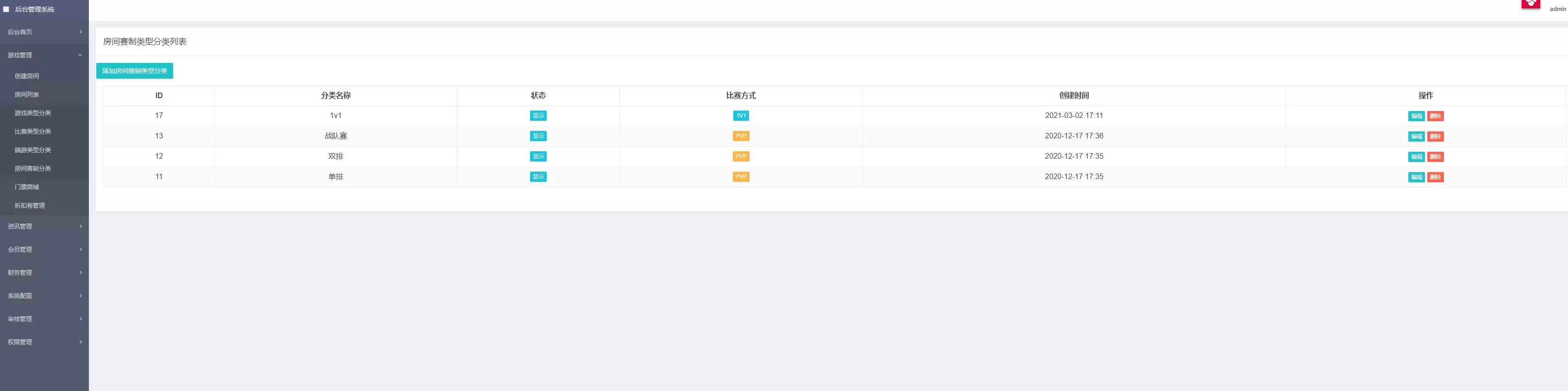1568x391 pixels.
Task: Edit the 1v1 category row
Action: pyautogui.click(x=1416, y=116)
